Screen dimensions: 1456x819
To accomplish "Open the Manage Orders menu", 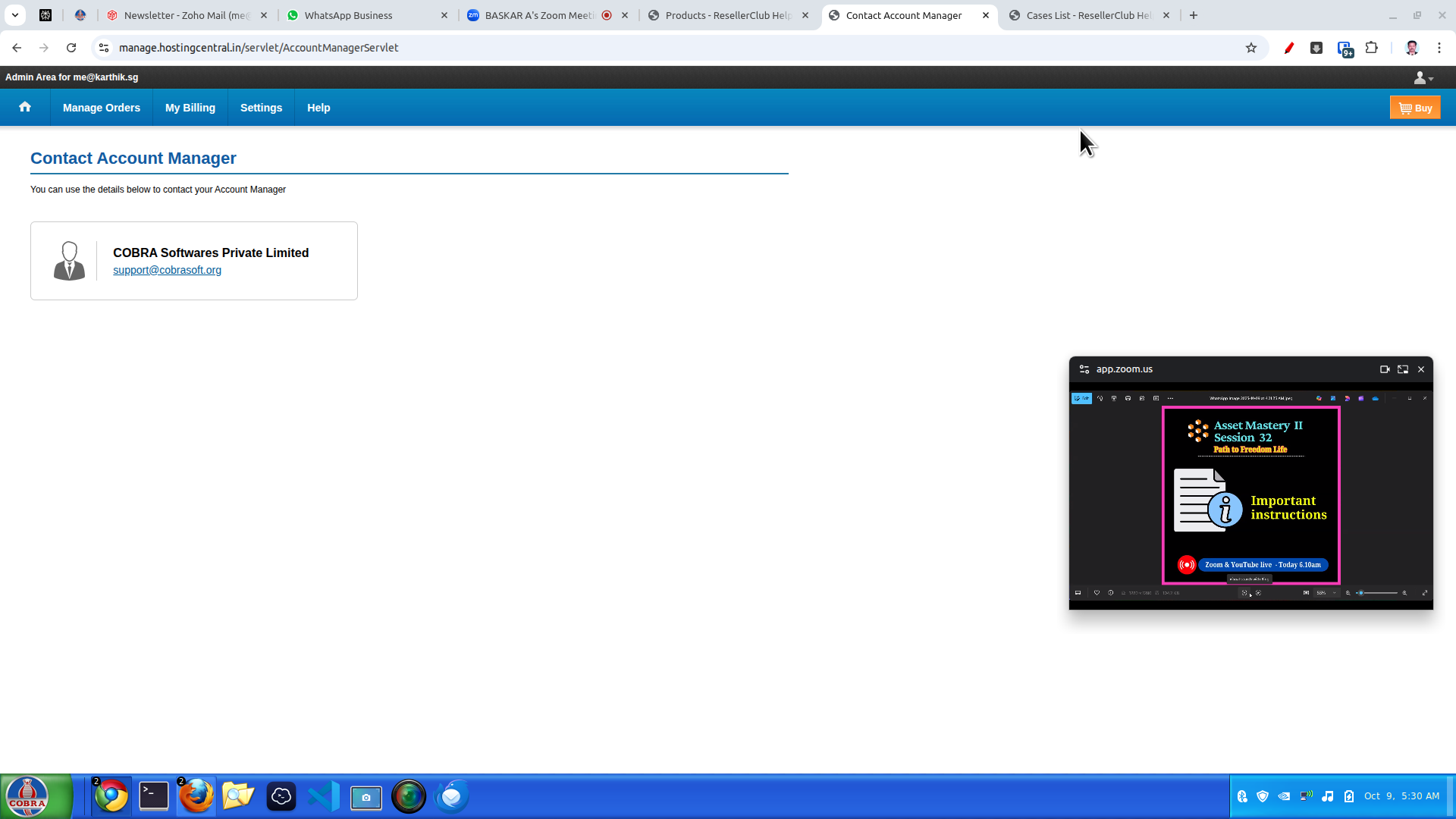I will point(102,108).
